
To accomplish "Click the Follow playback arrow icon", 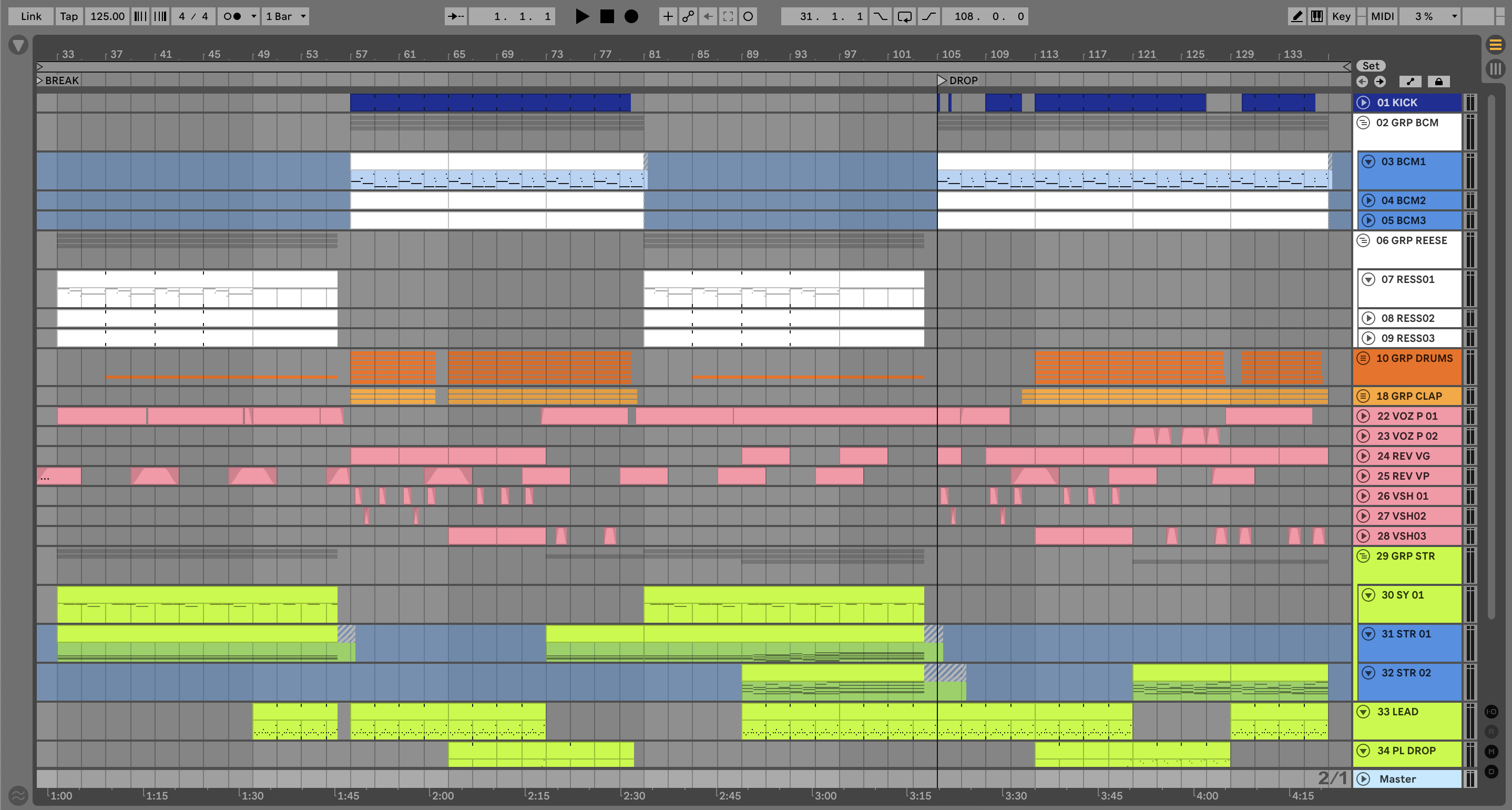I will [455, 16].
